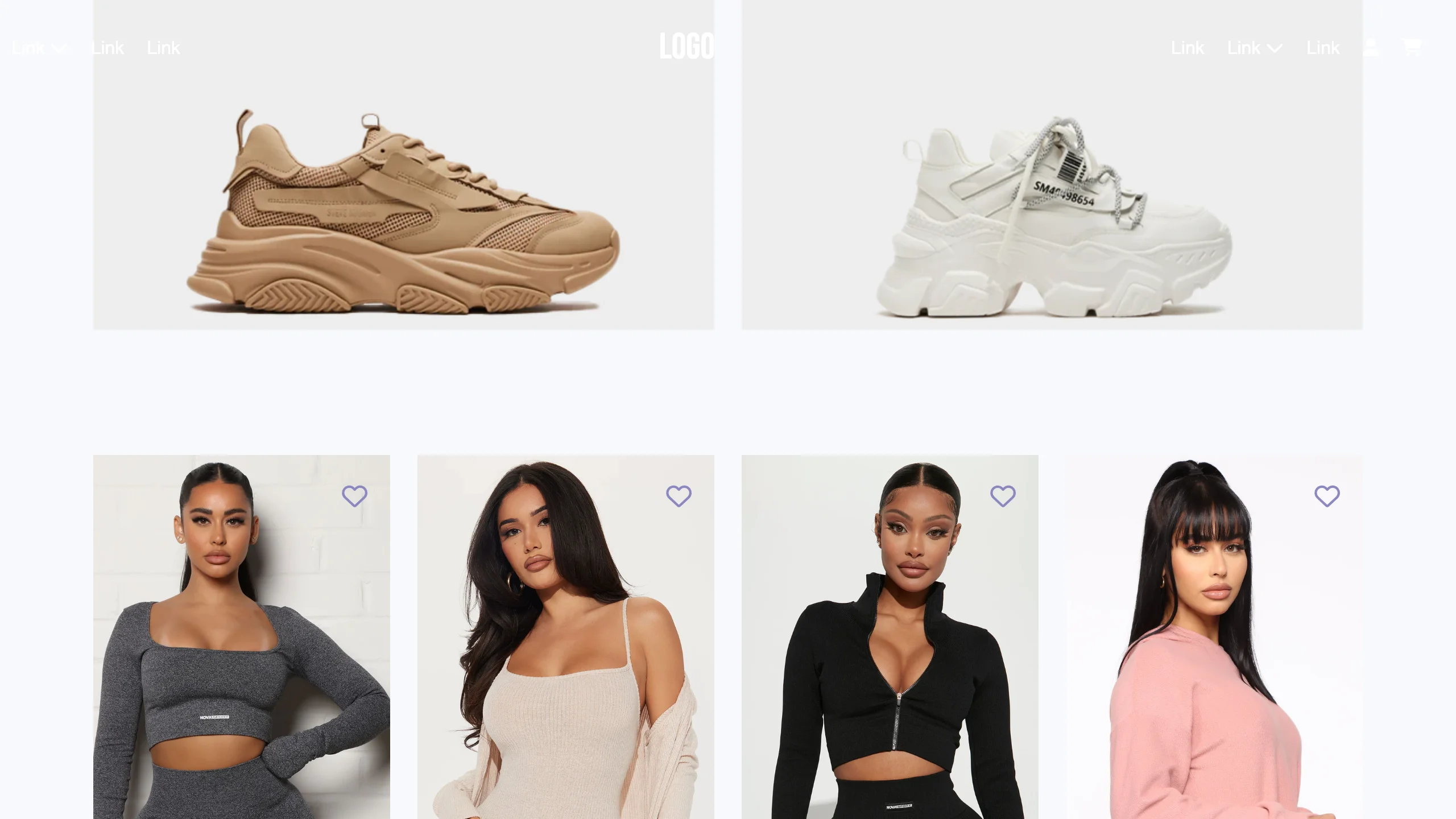View the white platform sneaker image
This screenshot has width=1456, height=819.
click(x=1052, y=165)
